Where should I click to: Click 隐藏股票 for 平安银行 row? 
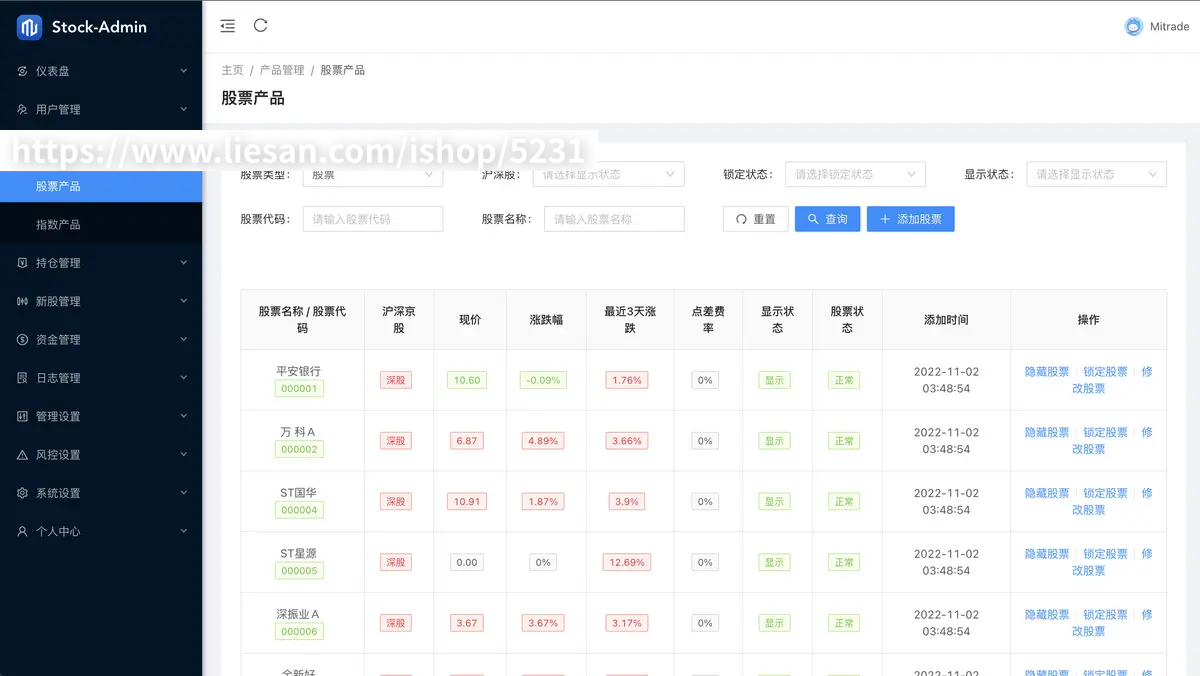click(x=1047, y=372)
